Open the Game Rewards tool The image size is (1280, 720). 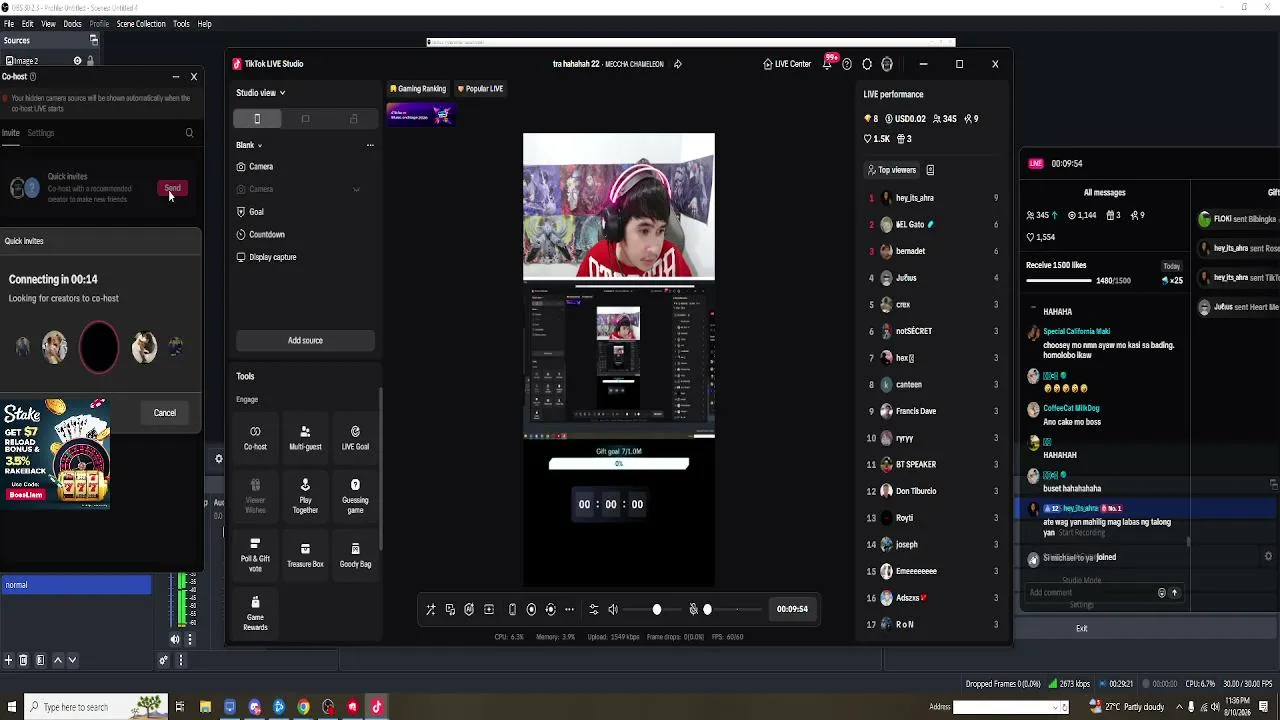[x=255, y=613]
